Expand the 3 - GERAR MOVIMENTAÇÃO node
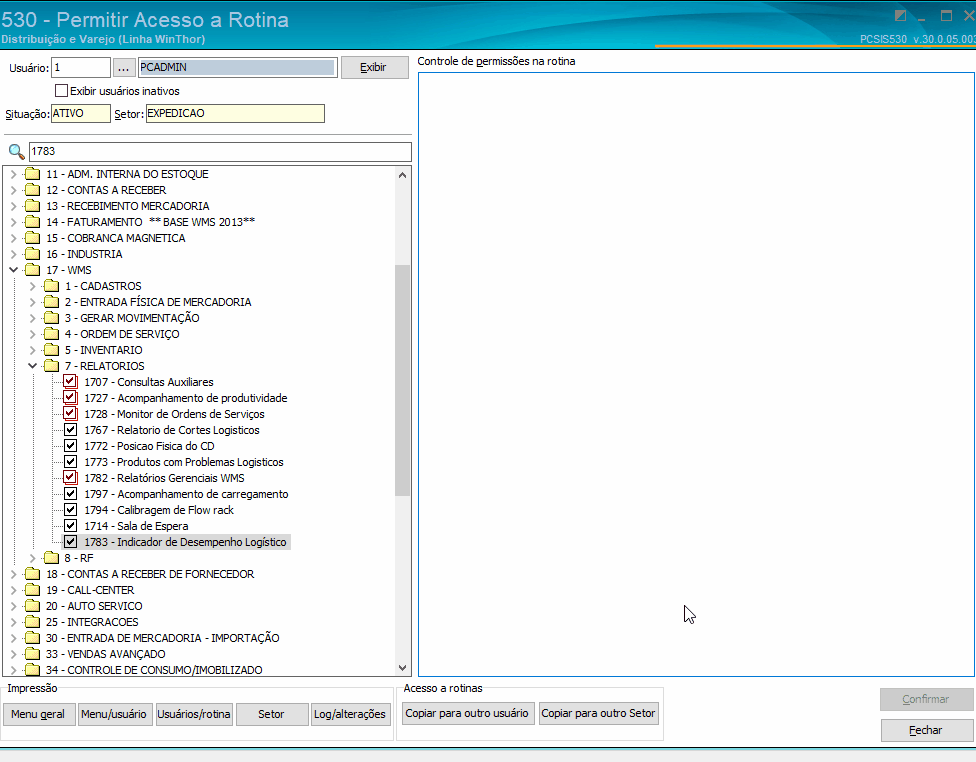Screen dimensions: 976x762 click(x=32, y=318)
